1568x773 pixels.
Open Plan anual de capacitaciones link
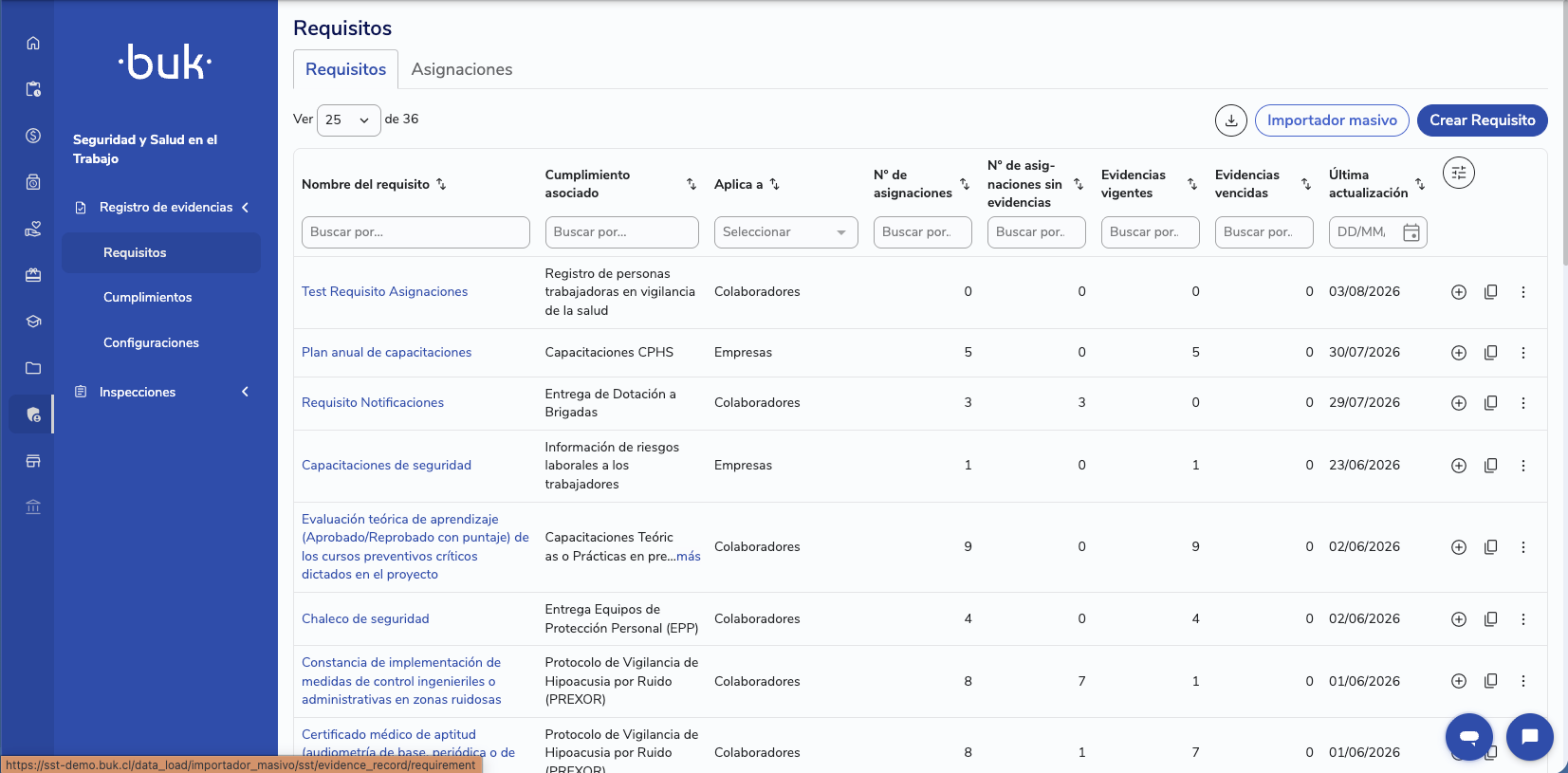(x=386, y=353)
